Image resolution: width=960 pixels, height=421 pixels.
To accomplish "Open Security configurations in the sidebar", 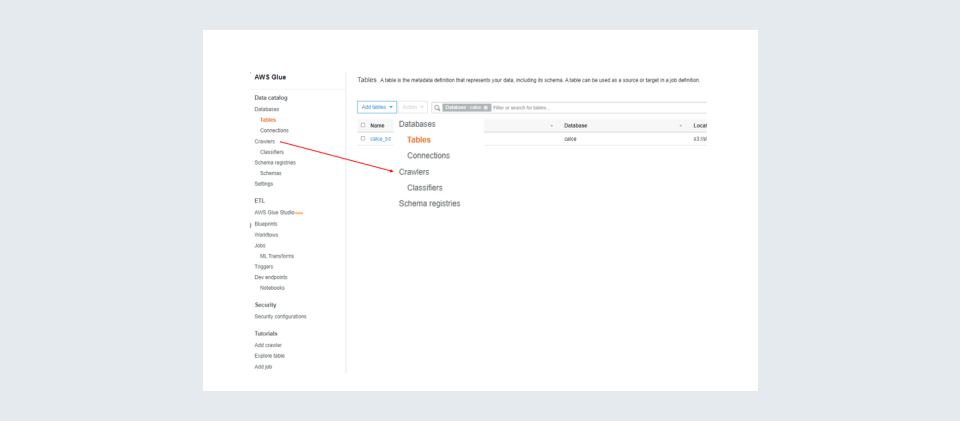I will 280,316.
